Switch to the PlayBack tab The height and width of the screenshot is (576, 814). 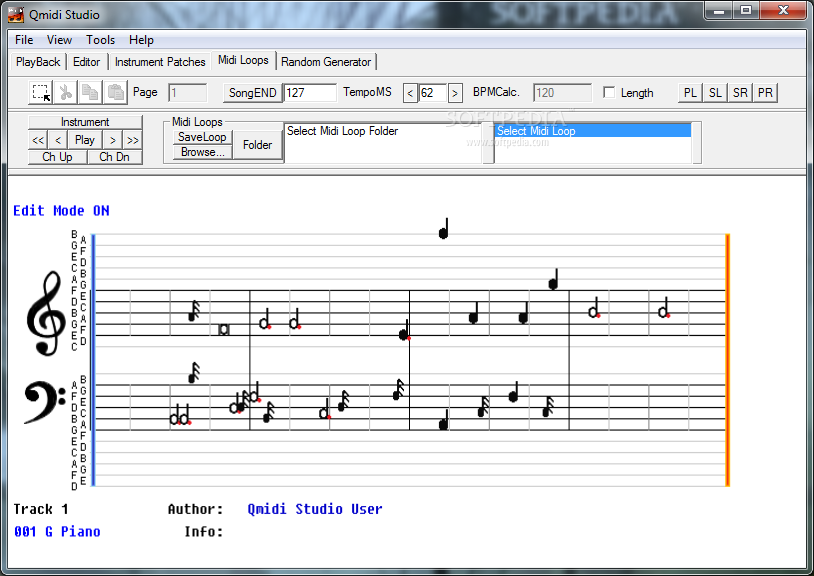pos(38,62)
